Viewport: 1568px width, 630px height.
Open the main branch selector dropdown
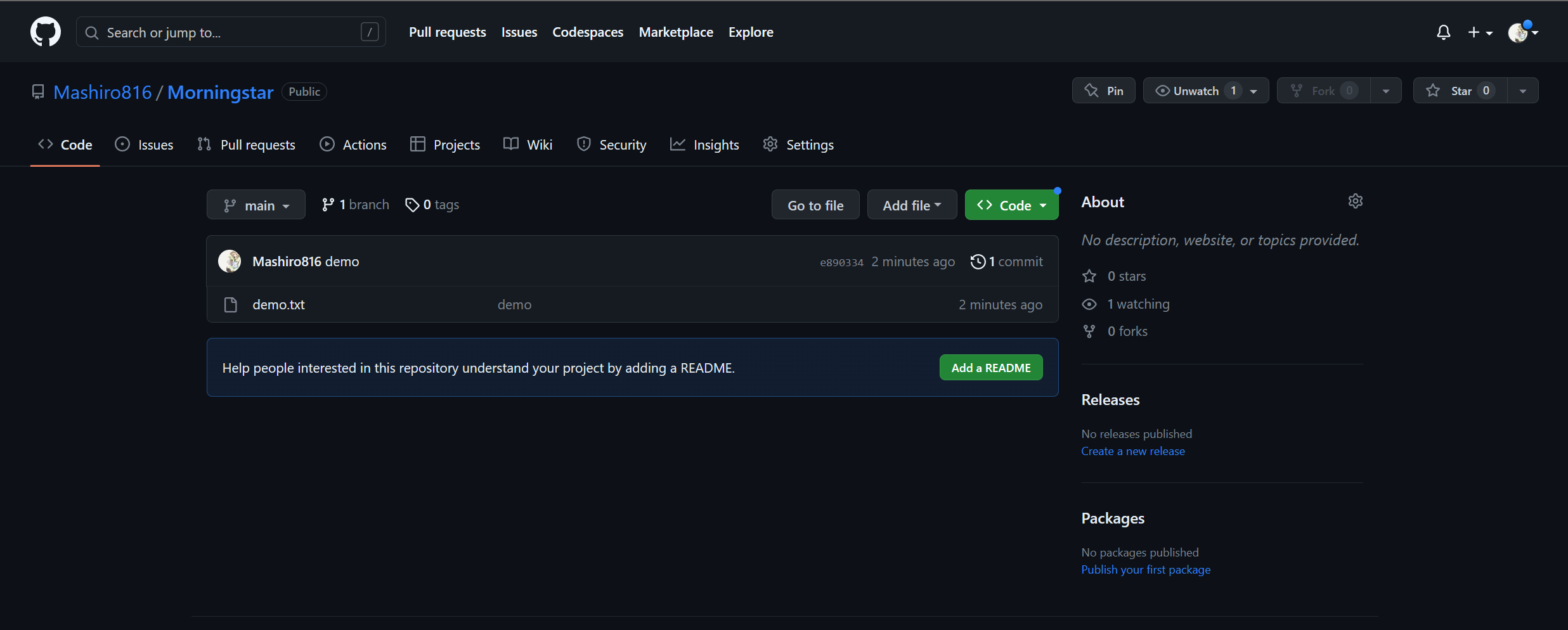click(256, 205)
